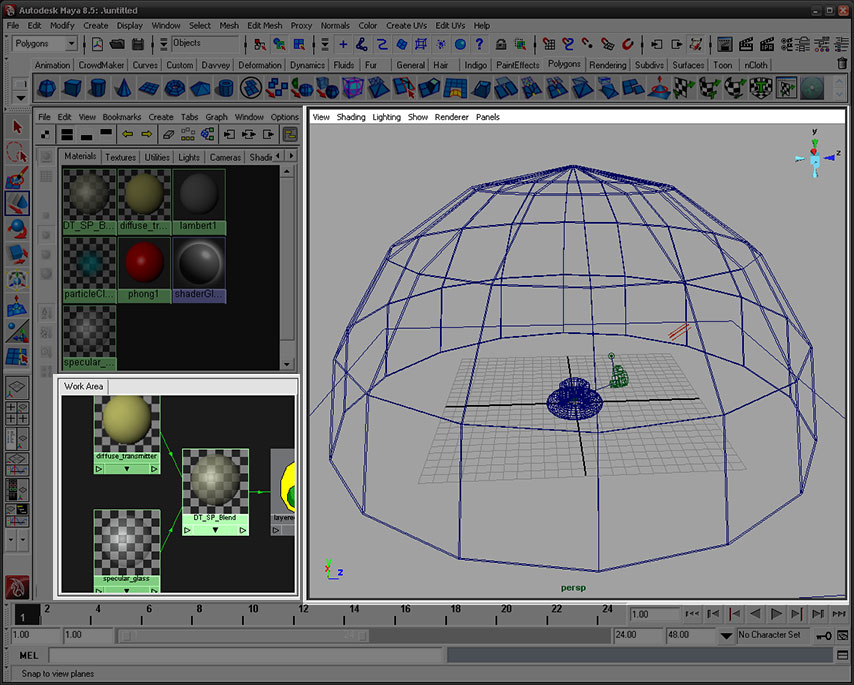Show next Hypershade tabs right arrow

291,156
